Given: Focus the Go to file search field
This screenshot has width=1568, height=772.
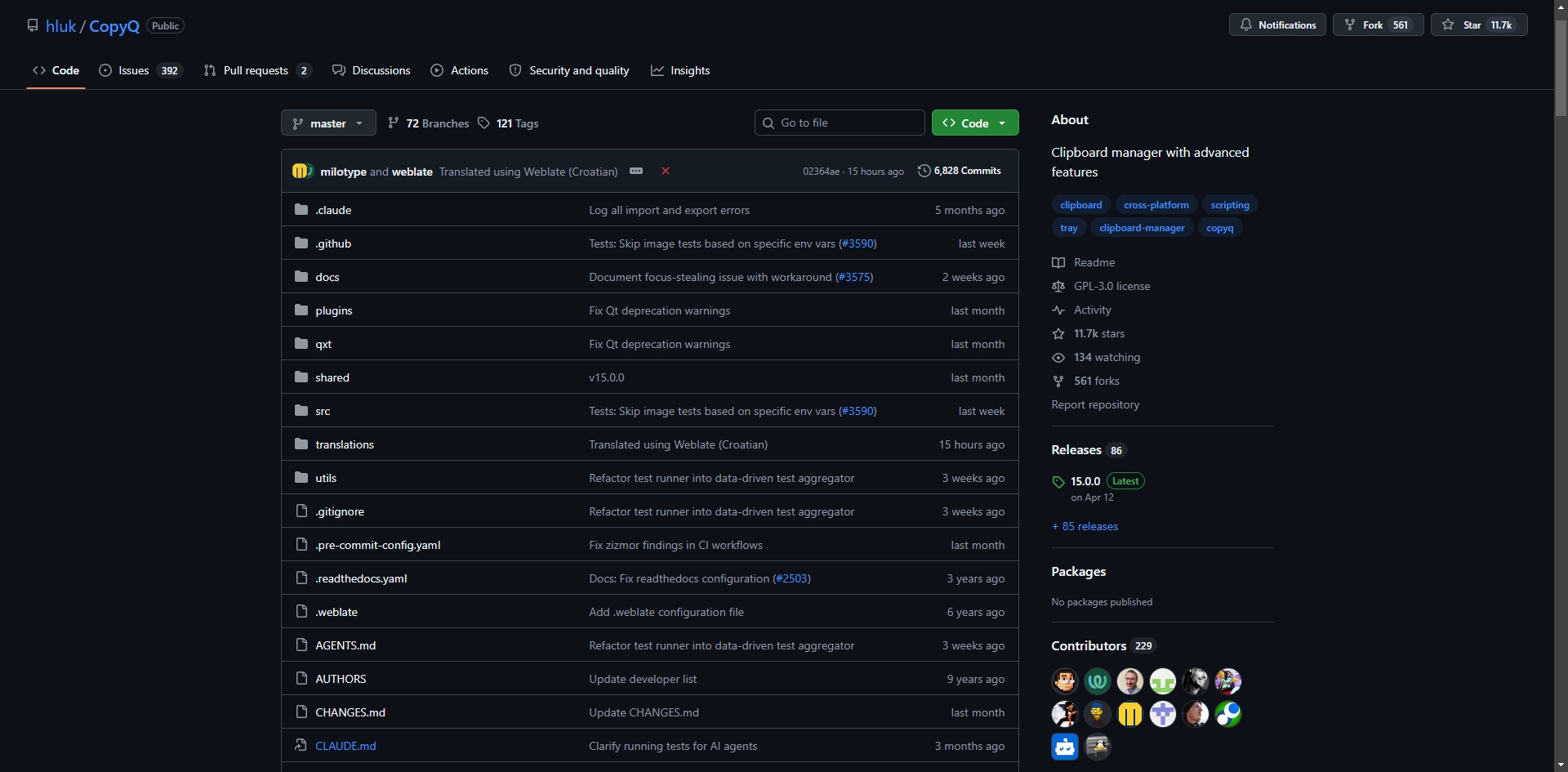Looking at the screenshot, I should coord(840,123).
